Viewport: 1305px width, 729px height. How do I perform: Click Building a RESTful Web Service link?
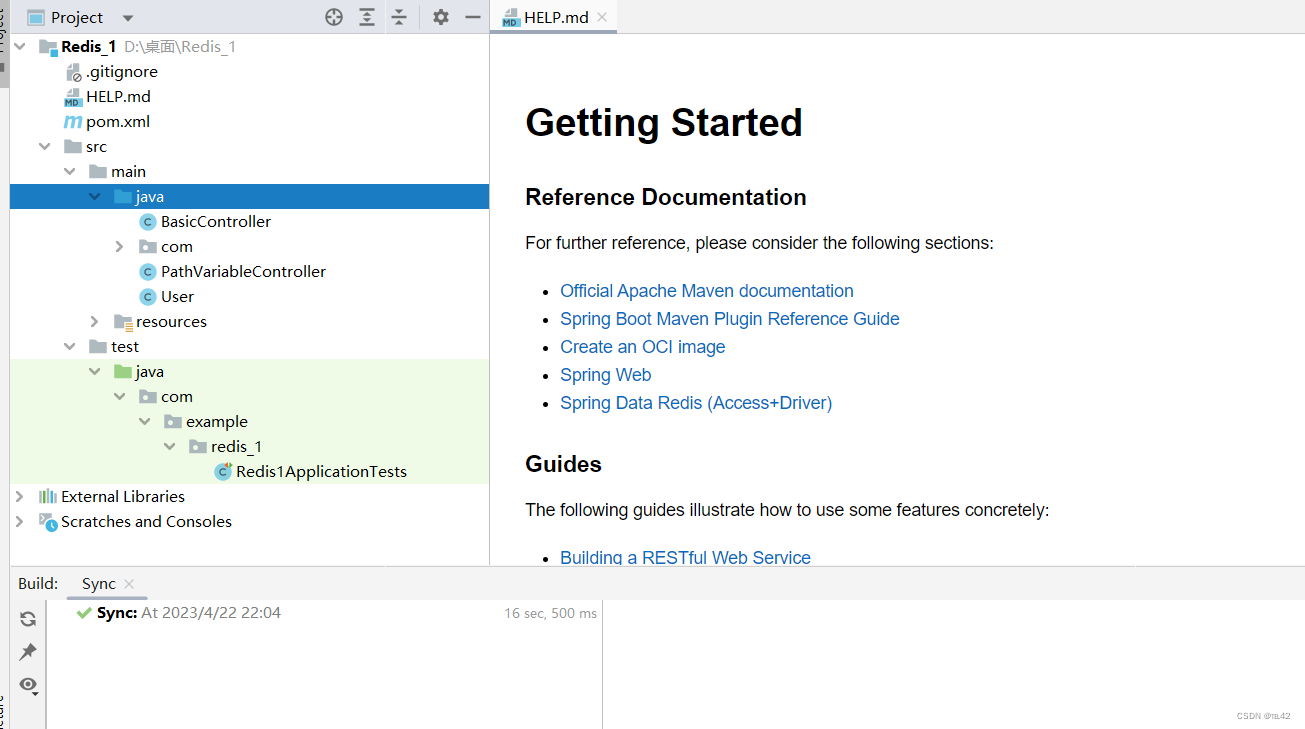point(685,557)
